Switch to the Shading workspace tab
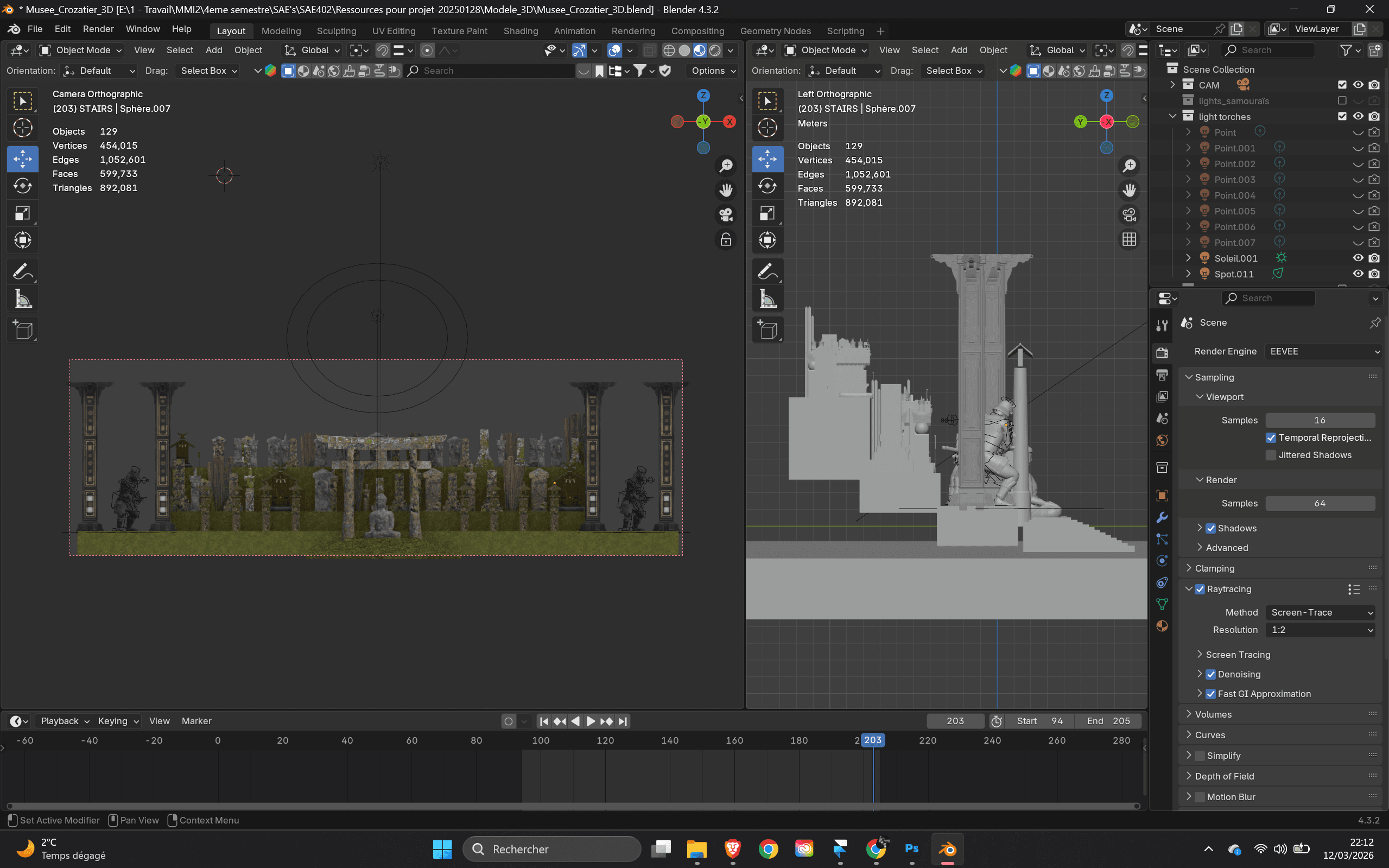Viewport: 1389px width, 868px height. [x=520, y=31]
